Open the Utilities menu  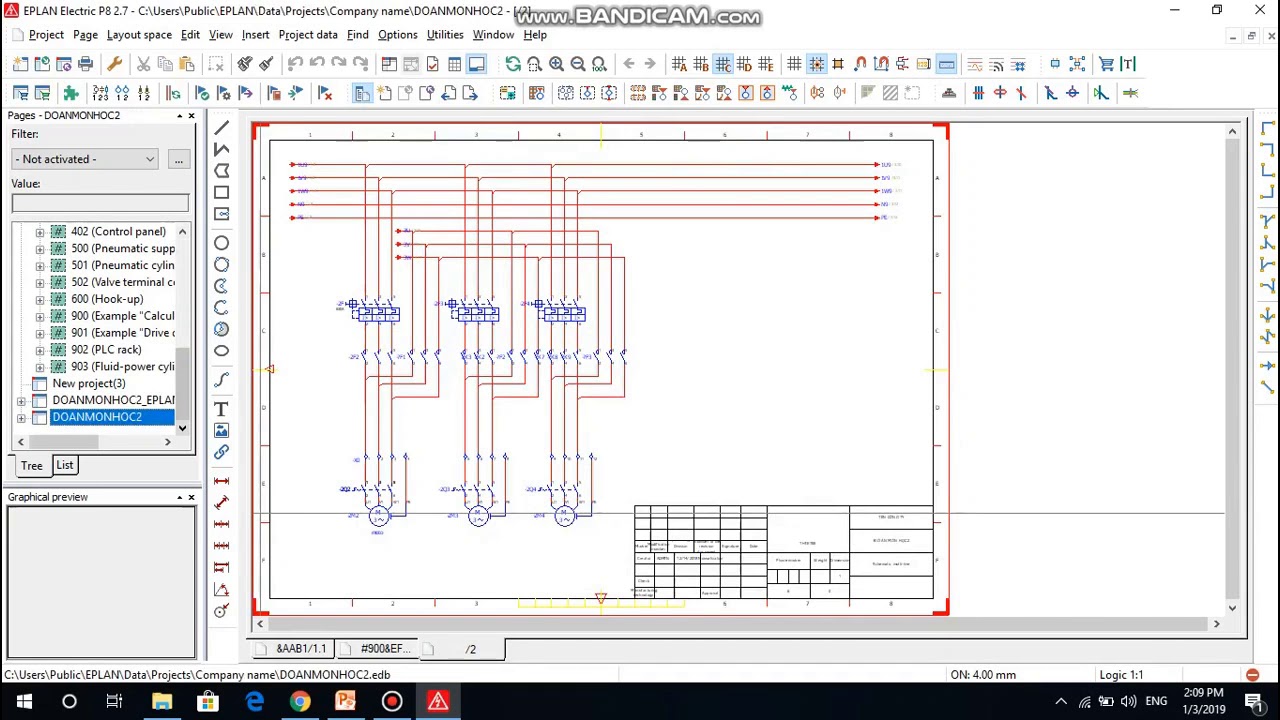point(445,35)
